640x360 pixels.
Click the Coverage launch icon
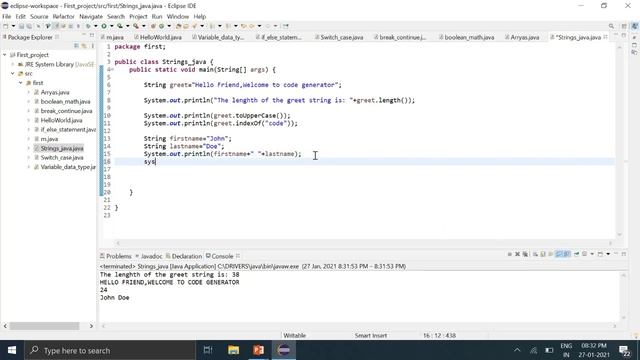pyautogui.click(x=120, y=26)
